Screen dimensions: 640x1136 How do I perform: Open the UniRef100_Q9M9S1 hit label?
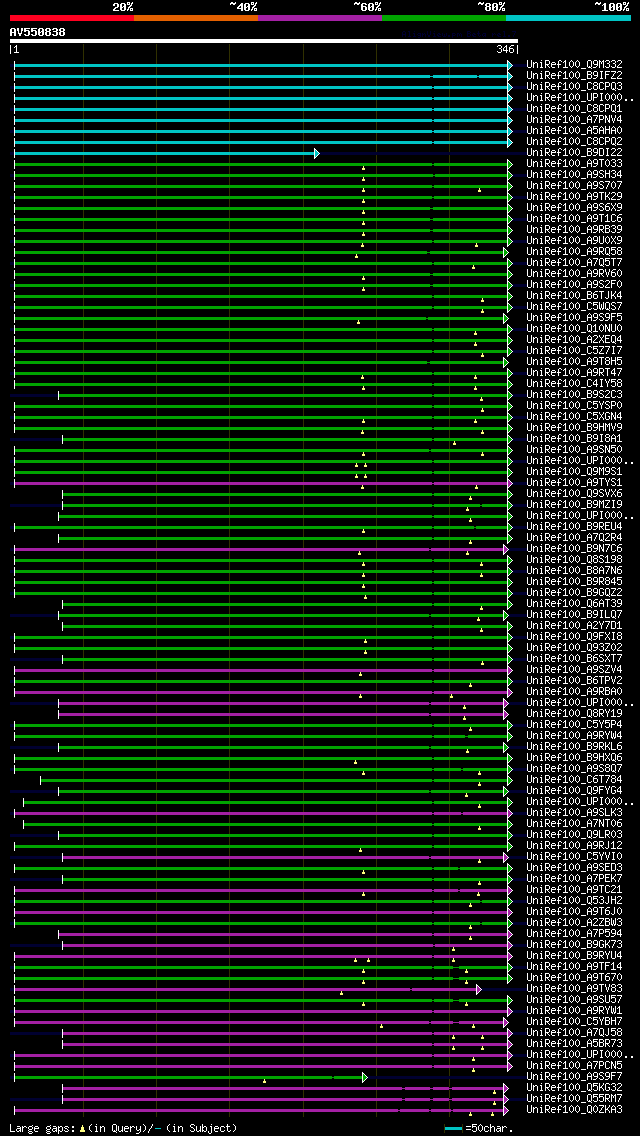[575, 472]
